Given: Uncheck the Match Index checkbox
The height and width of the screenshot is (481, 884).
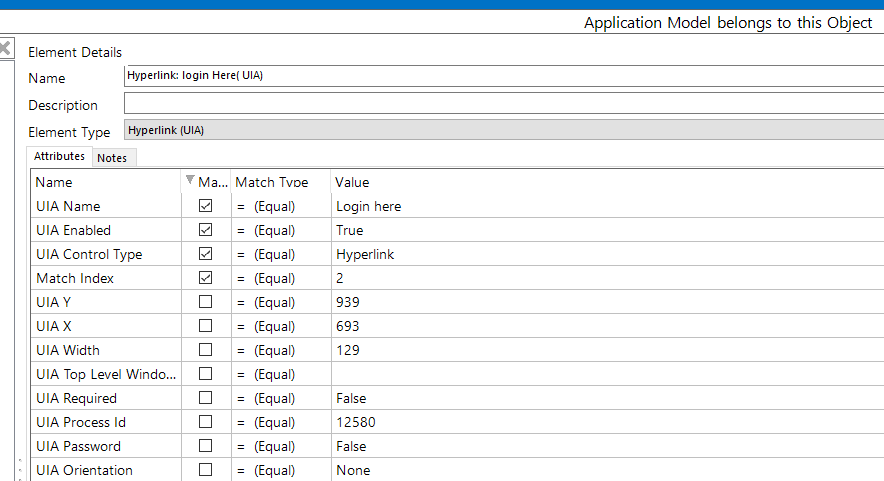Looking at the screenshot, I should point(206,278).
